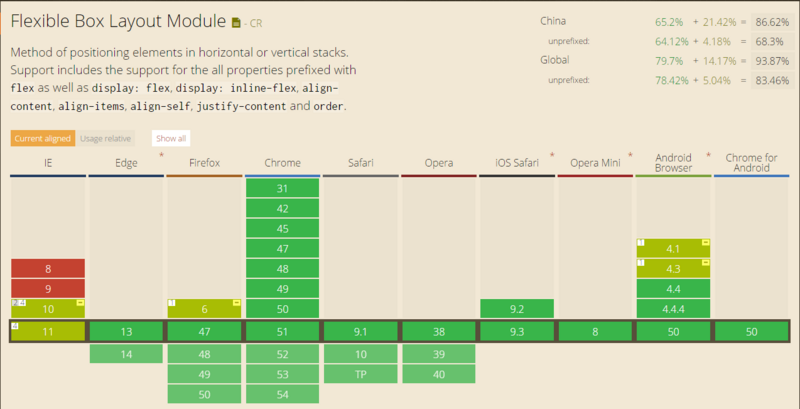Click the Android Browser 4.4.4 version cell
Viewport: 800px width, 409px height.
[x=673, y=309]
